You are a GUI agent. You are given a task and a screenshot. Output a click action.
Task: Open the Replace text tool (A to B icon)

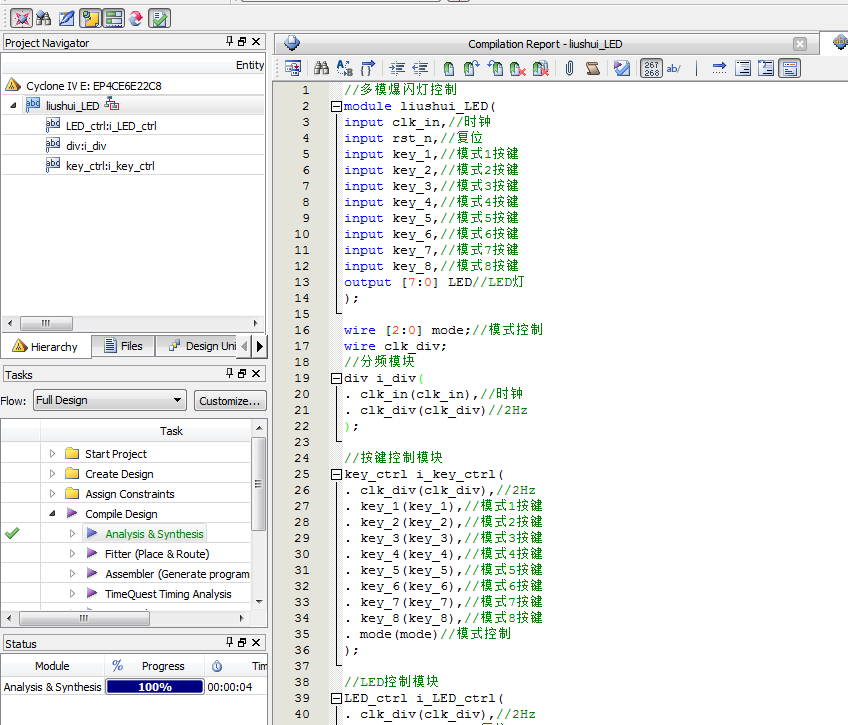point(344,68)
